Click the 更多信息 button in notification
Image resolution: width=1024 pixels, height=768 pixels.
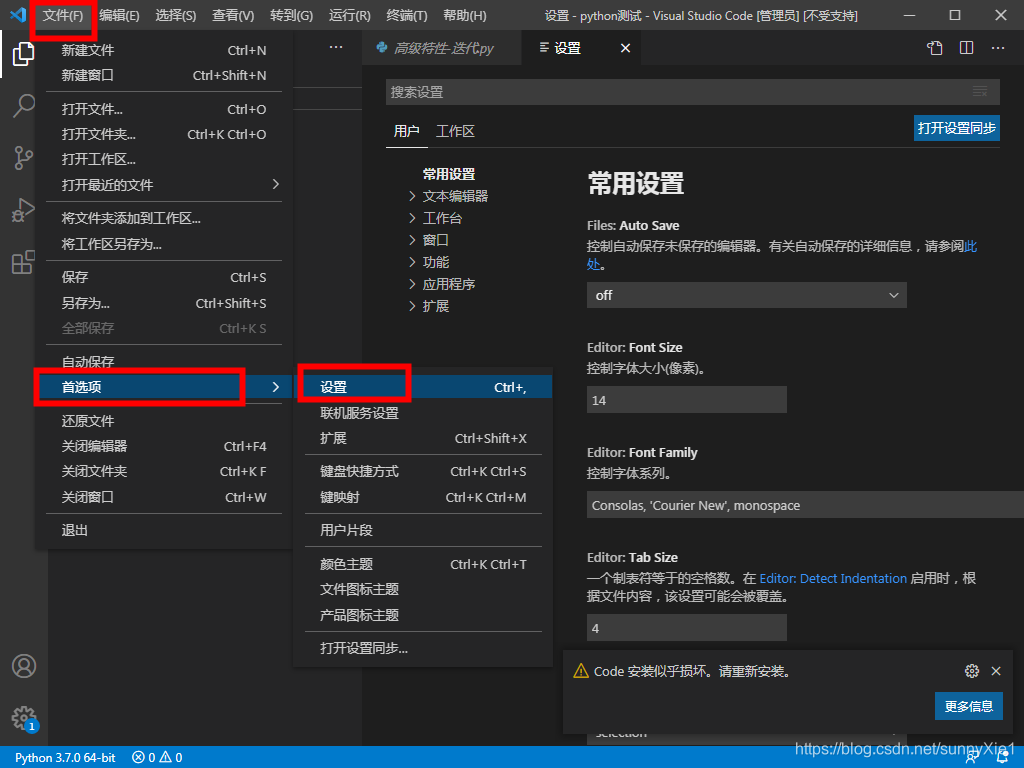(968, 706)
